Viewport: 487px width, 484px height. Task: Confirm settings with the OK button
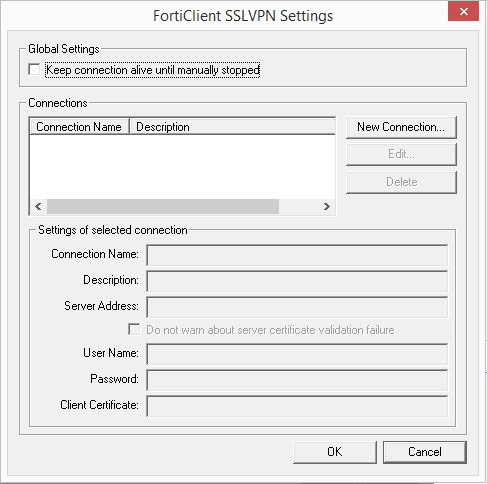coord(335,452)
